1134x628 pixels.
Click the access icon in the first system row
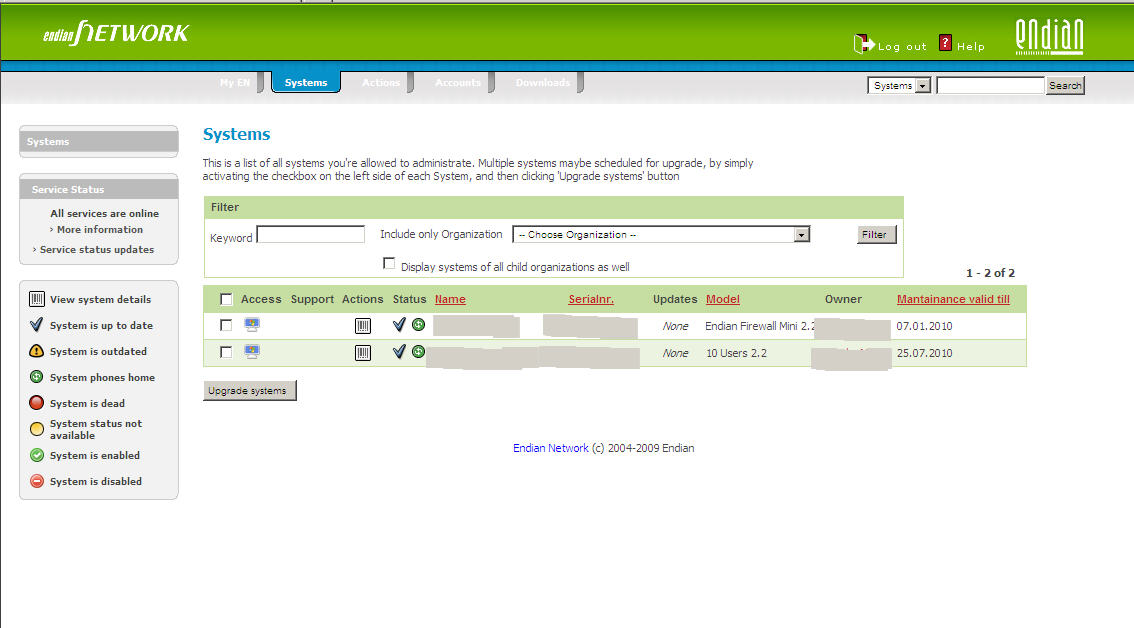pos(252,325)
